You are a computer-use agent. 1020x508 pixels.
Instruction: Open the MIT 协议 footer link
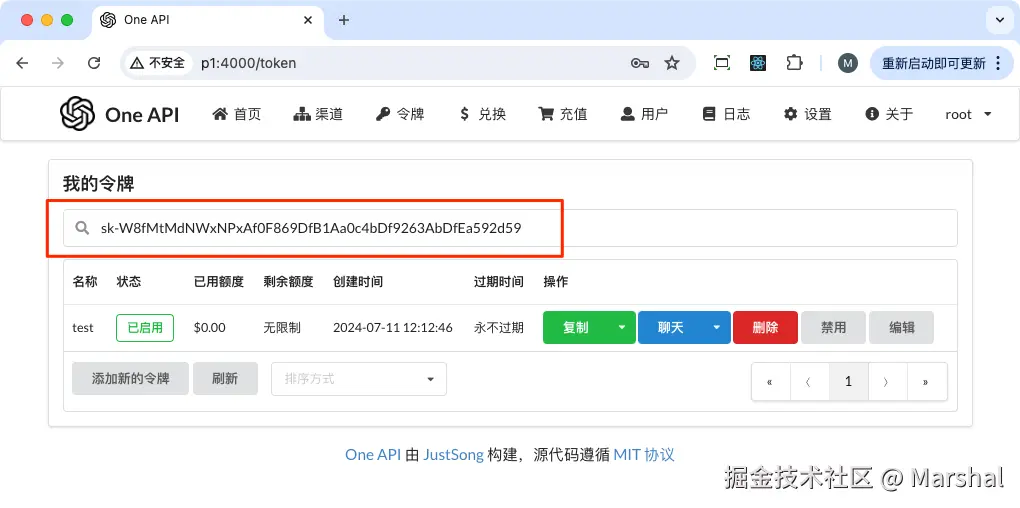click(x=644, y=455)
